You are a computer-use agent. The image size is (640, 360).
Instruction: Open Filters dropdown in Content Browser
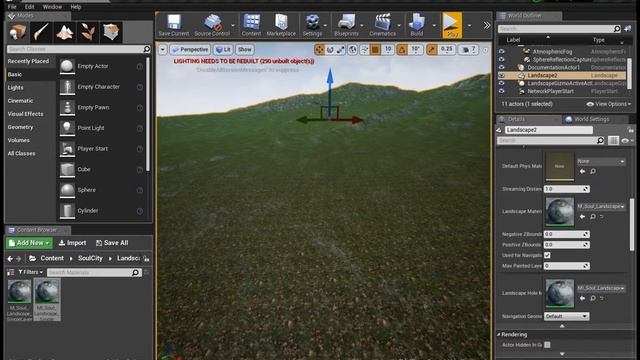(x=31, y=272)
